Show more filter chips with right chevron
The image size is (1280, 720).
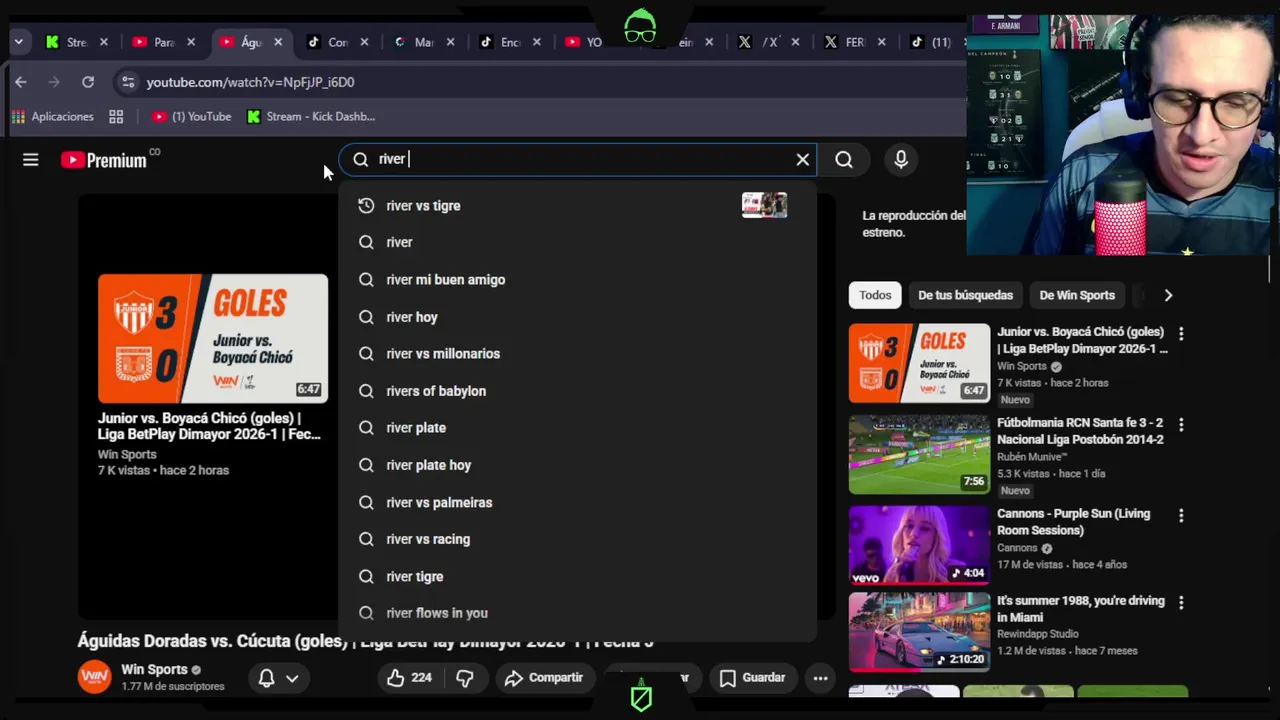(1168, 295)
